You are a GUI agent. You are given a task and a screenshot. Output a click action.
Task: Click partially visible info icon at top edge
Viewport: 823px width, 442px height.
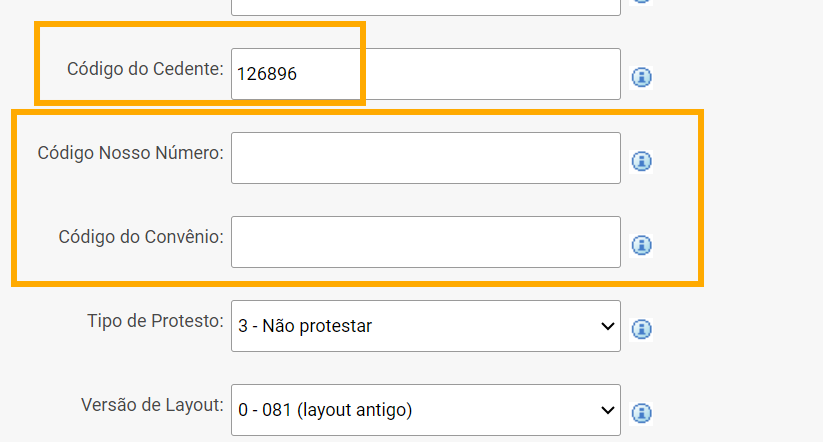point(641,2)
